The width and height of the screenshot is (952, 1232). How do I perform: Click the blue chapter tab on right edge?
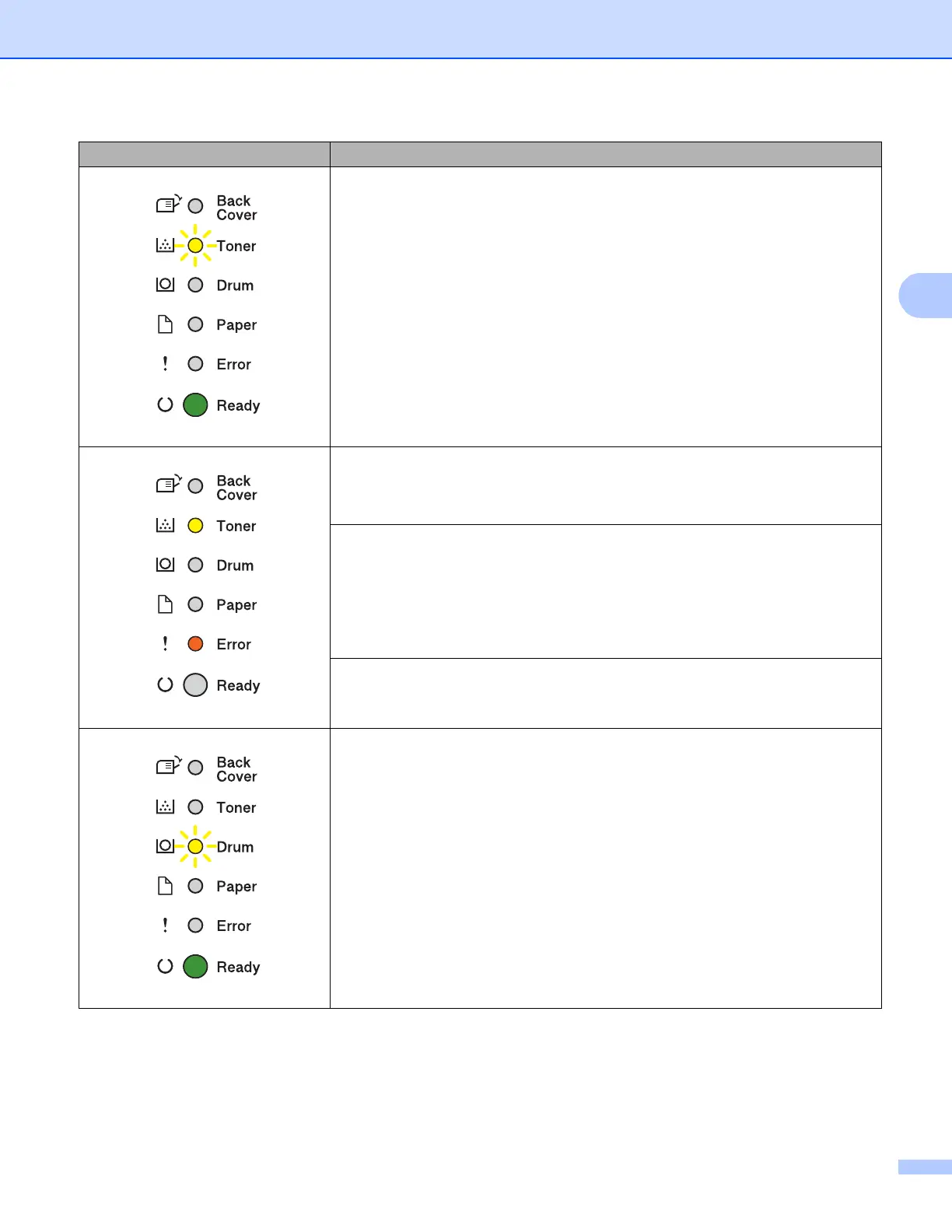(926, 296)
